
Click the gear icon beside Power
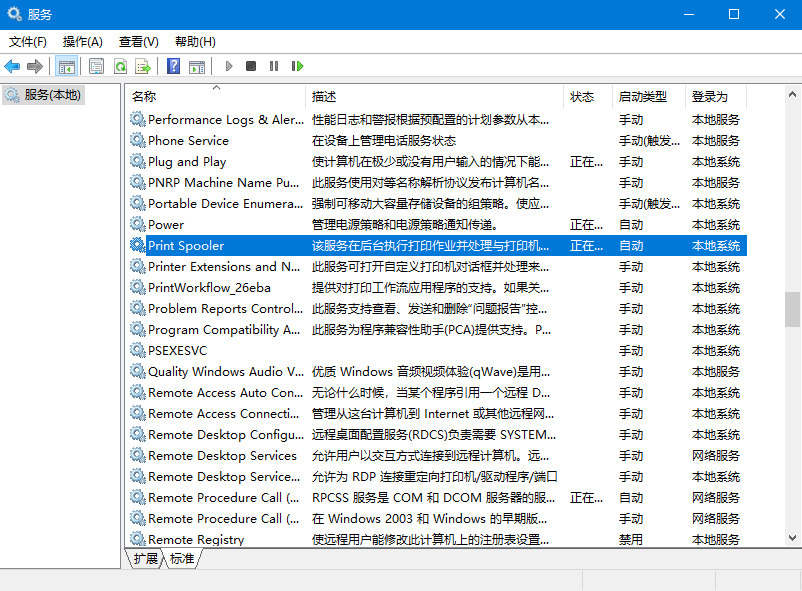[138, 224]
